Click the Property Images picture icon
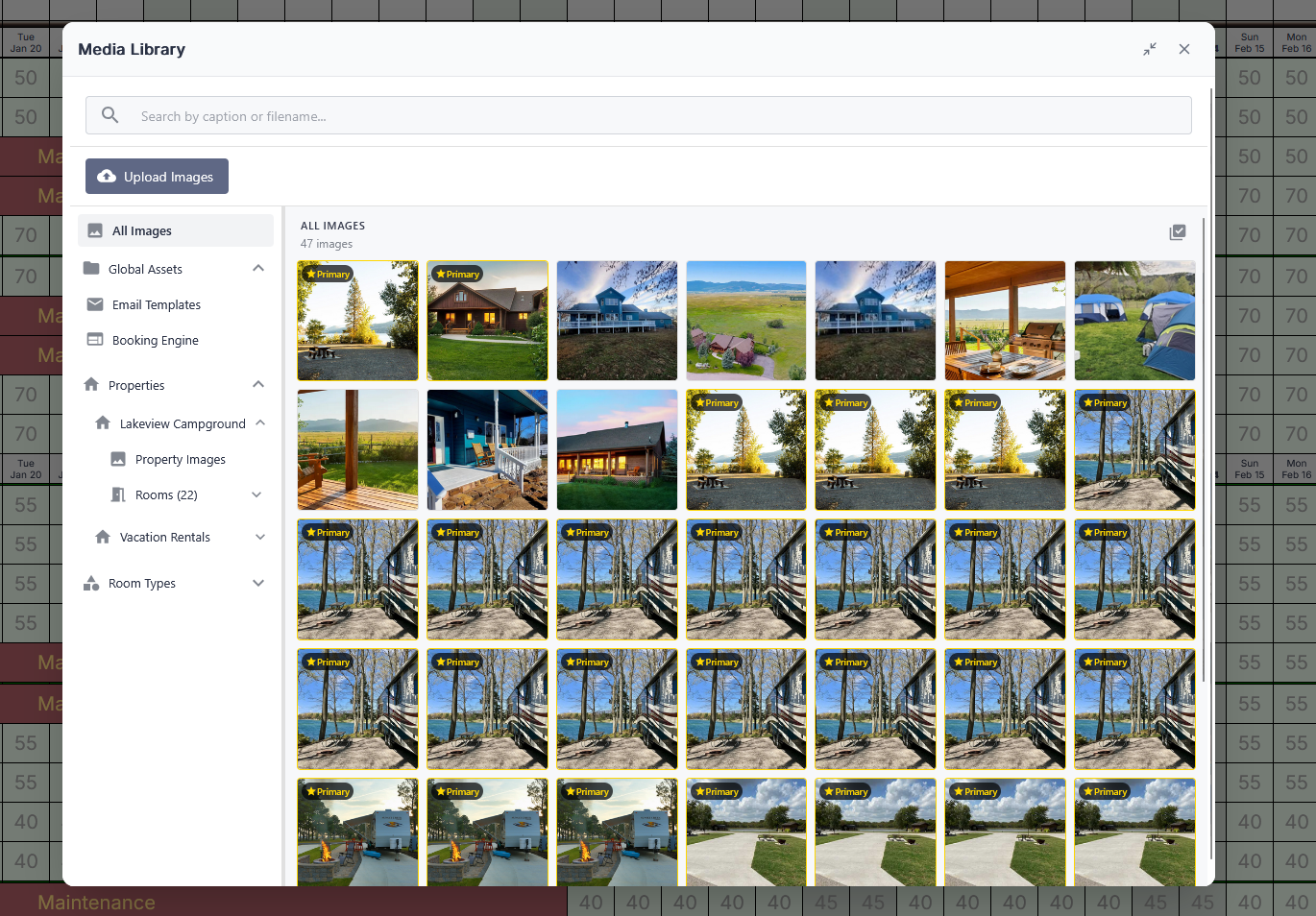The image size is (1316, 916). pos(118,459)
